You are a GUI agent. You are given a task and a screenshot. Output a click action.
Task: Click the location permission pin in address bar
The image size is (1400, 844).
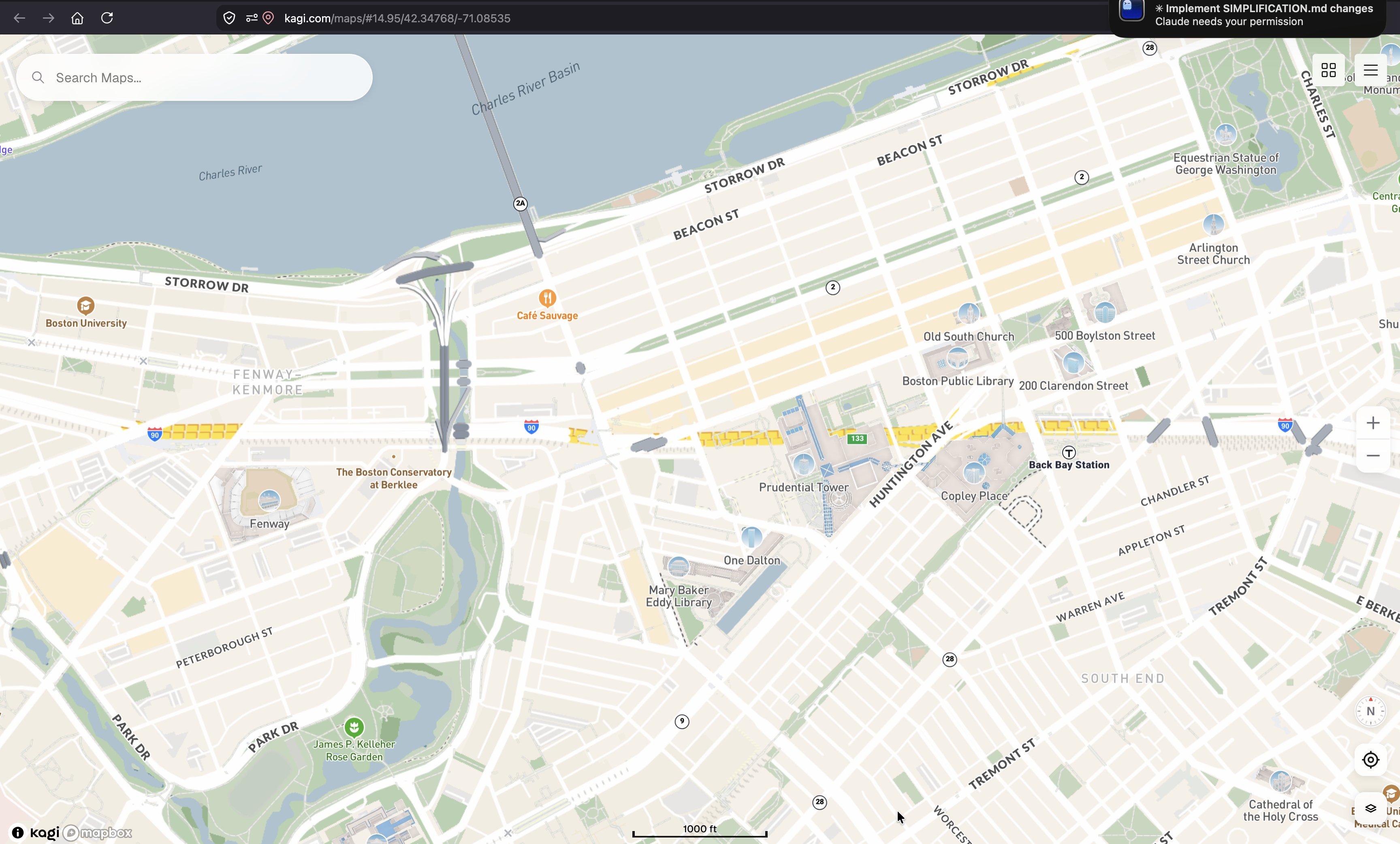[269, 18]
